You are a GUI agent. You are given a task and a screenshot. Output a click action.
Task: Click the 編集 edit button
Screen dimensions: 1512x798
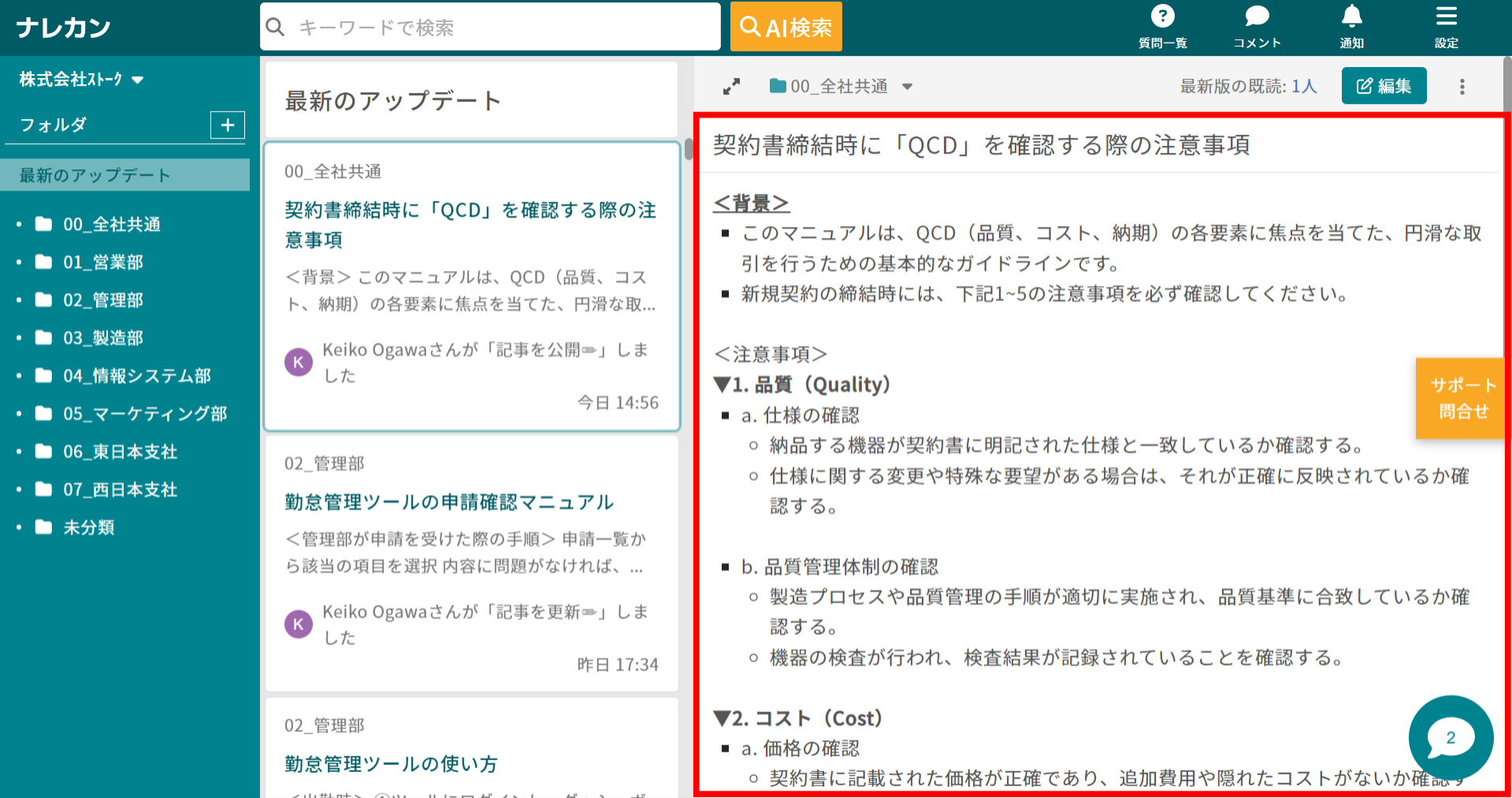(1384, 86)
